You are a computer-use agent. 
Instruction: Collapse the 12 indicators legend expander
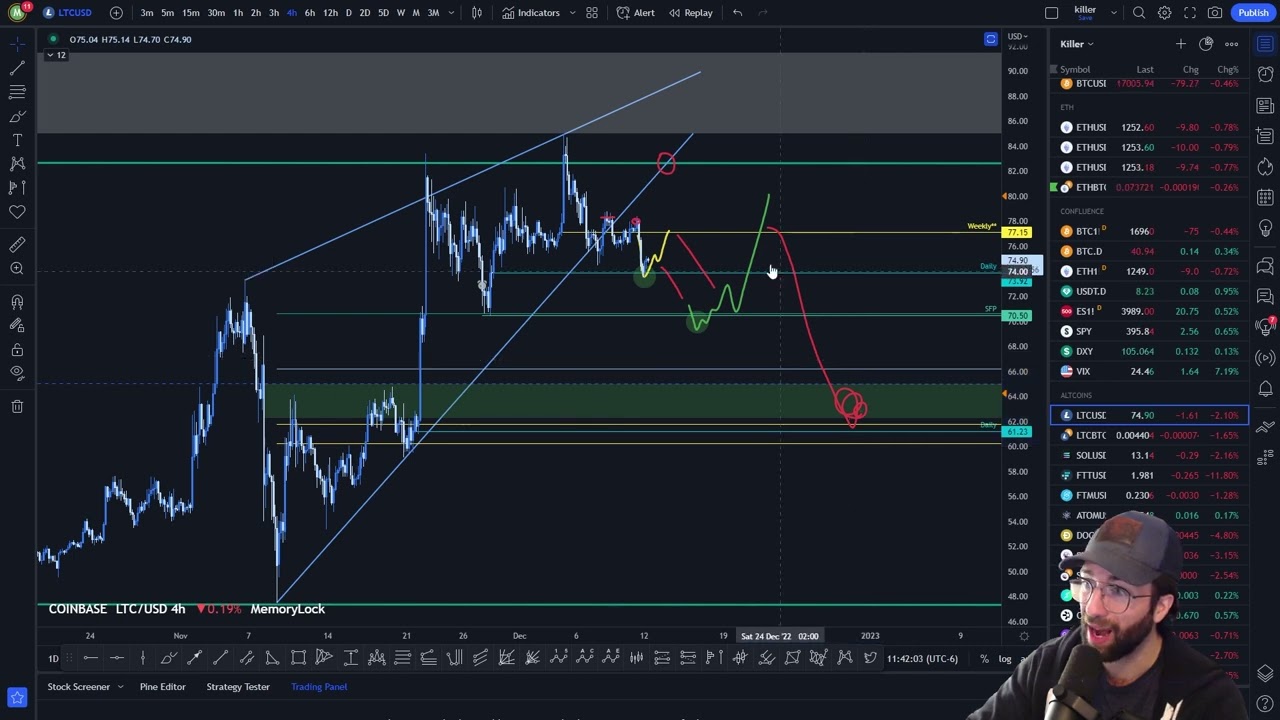tap(56, 55)
